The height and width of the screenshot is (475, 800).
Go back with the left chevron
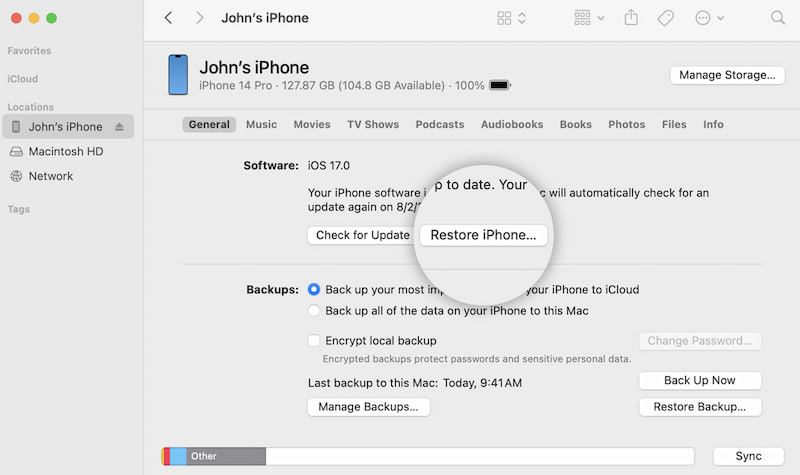168,18
